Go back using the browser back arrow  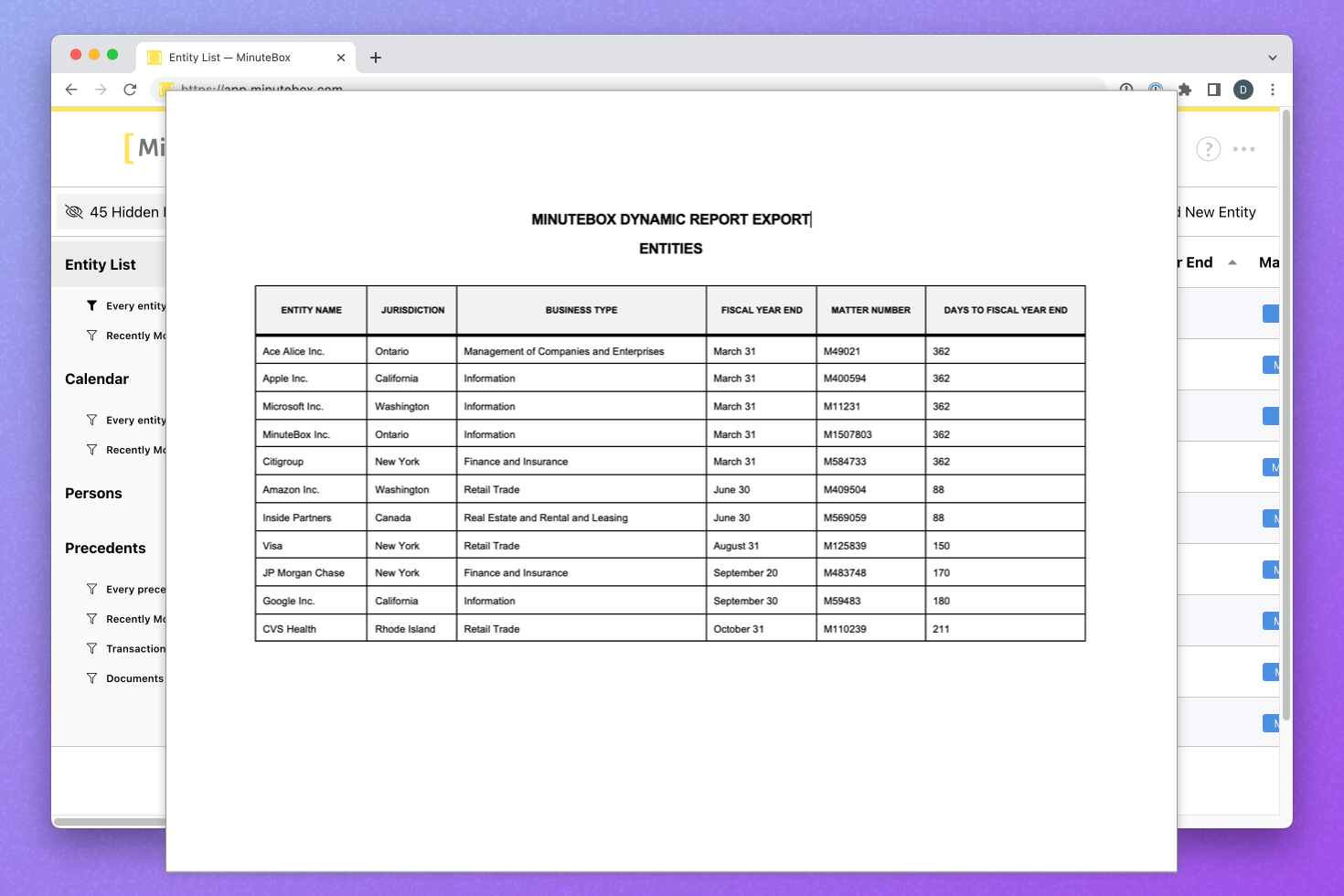click(x=71, y=90)
